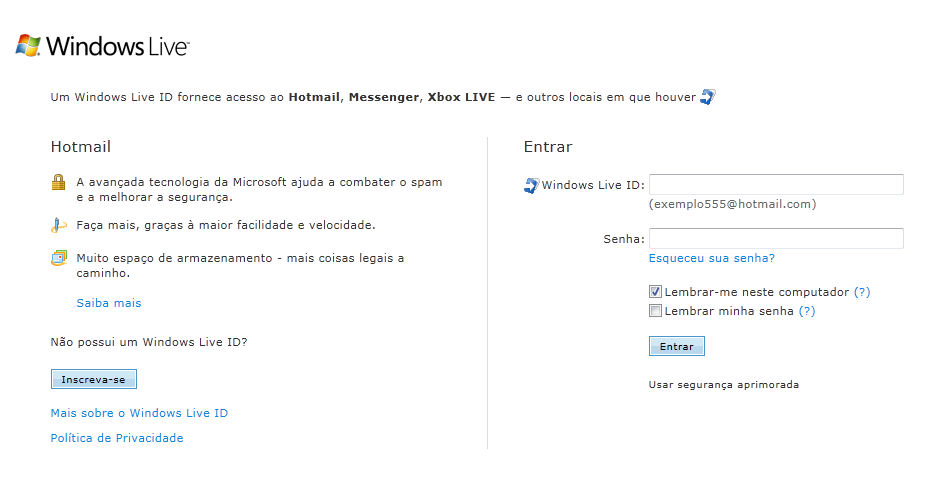Check the 'Lembrar minha senha' checkbox
Viewport: 952px width, 502px height.
click(655, 311)
